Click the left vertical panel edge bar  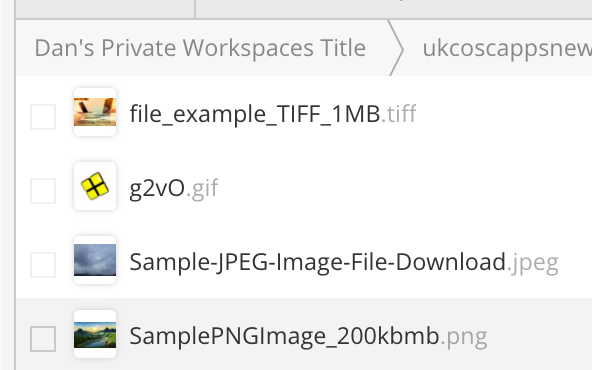coord(8,185)
